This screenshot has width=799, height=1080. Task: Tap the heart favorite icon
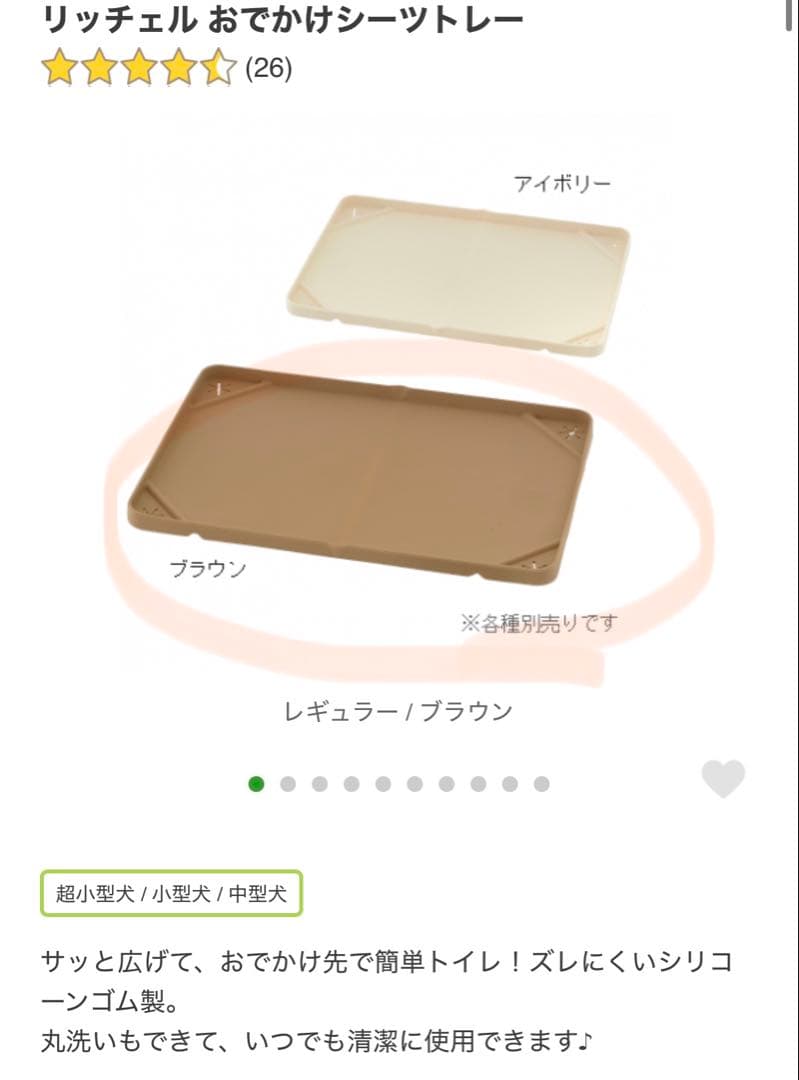click(723, 778)
